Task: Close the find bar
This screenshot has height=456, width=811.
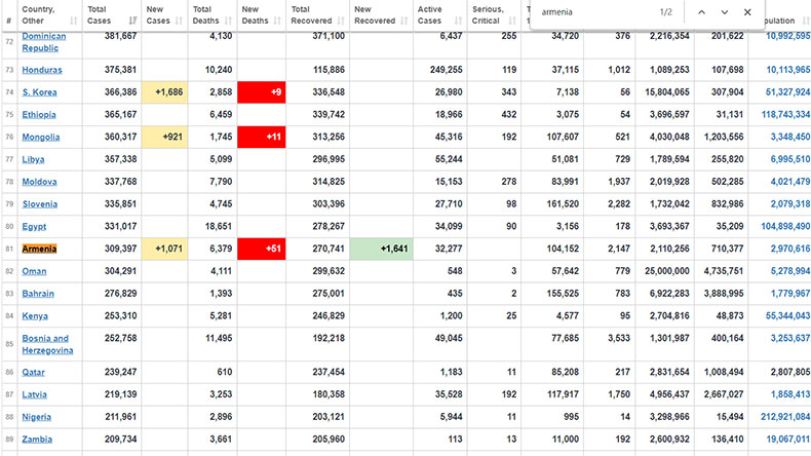Action: (x=747, y=12)
